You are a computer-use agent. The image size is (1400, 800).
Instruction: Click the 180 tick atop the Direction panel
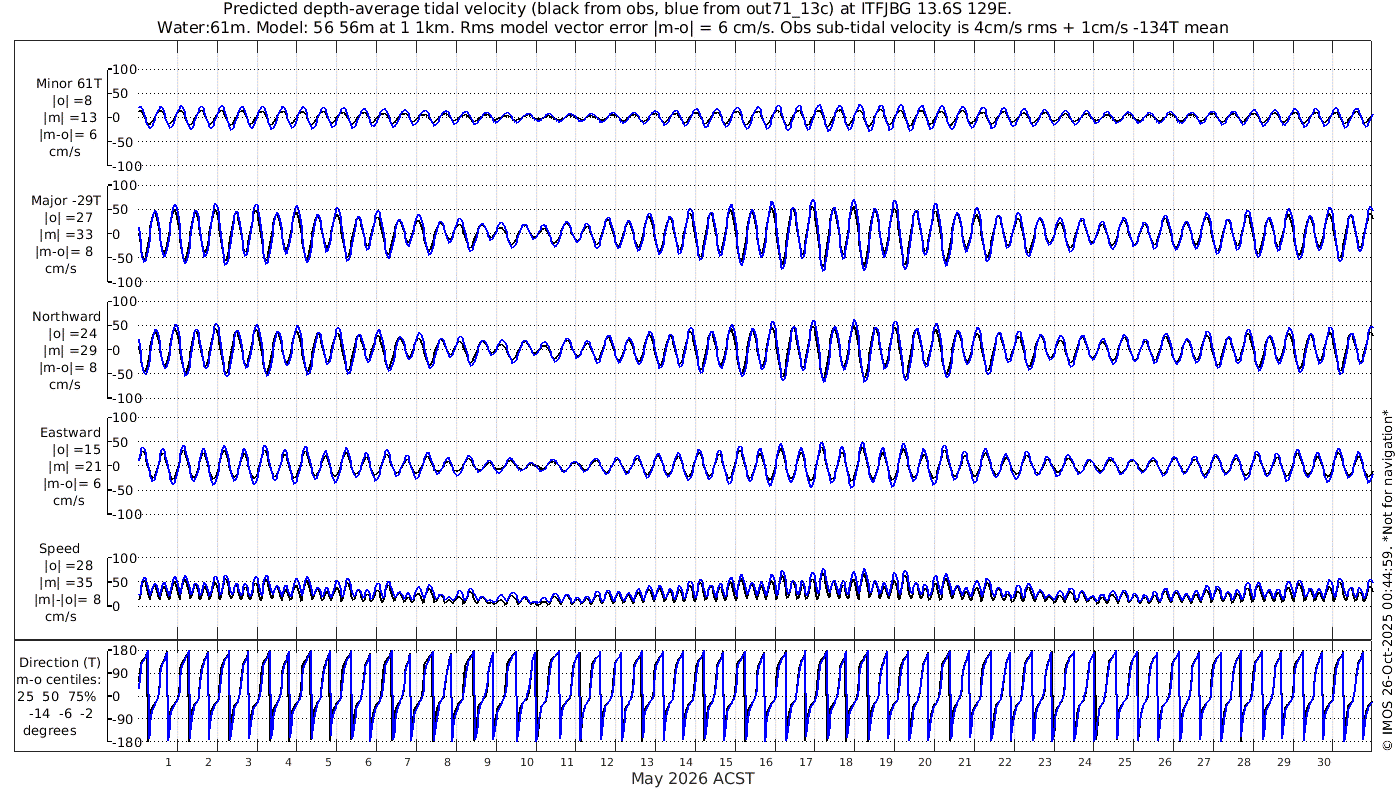pos(122,651)
